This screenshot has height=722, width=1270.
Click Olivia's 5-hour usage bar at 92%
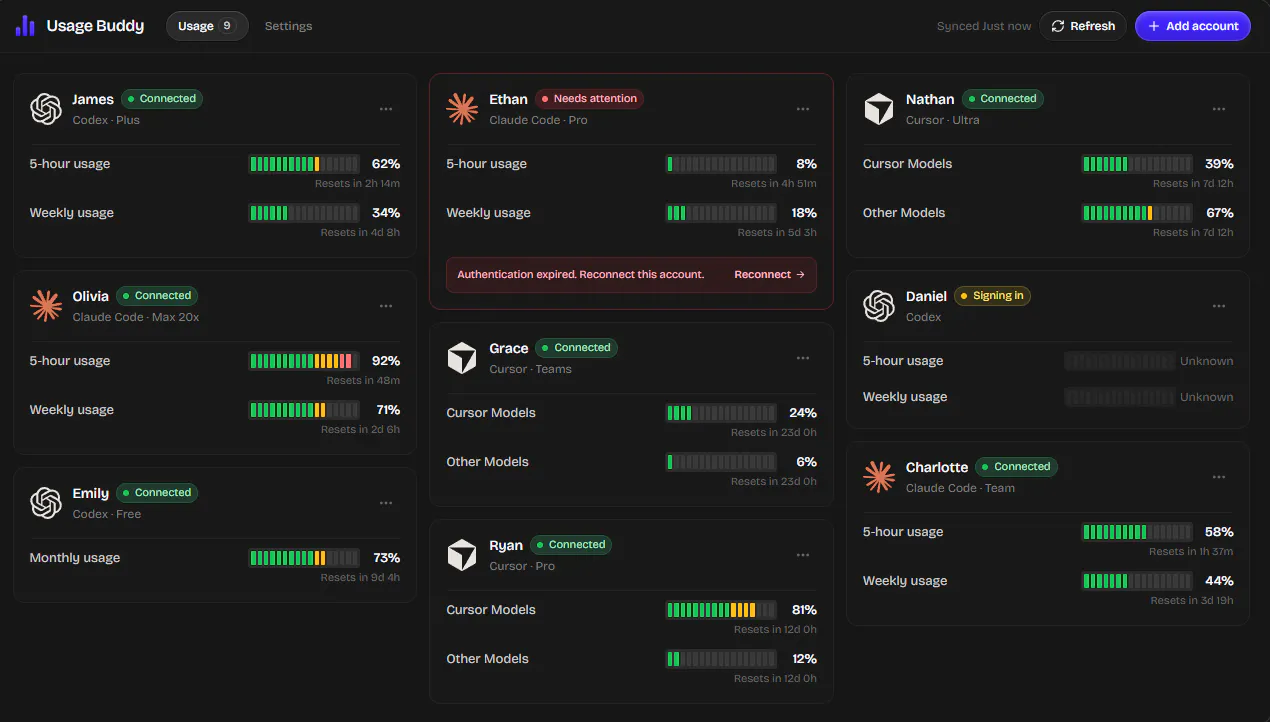click(x=304, y=361)
